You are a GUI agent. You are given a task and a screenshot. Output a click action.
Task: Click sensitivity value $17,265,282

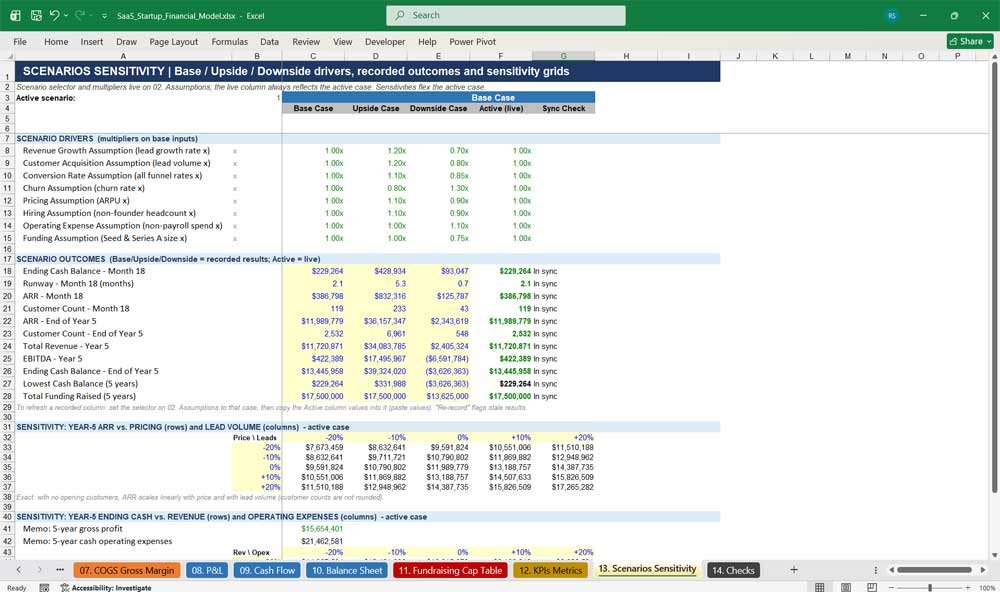564,487
